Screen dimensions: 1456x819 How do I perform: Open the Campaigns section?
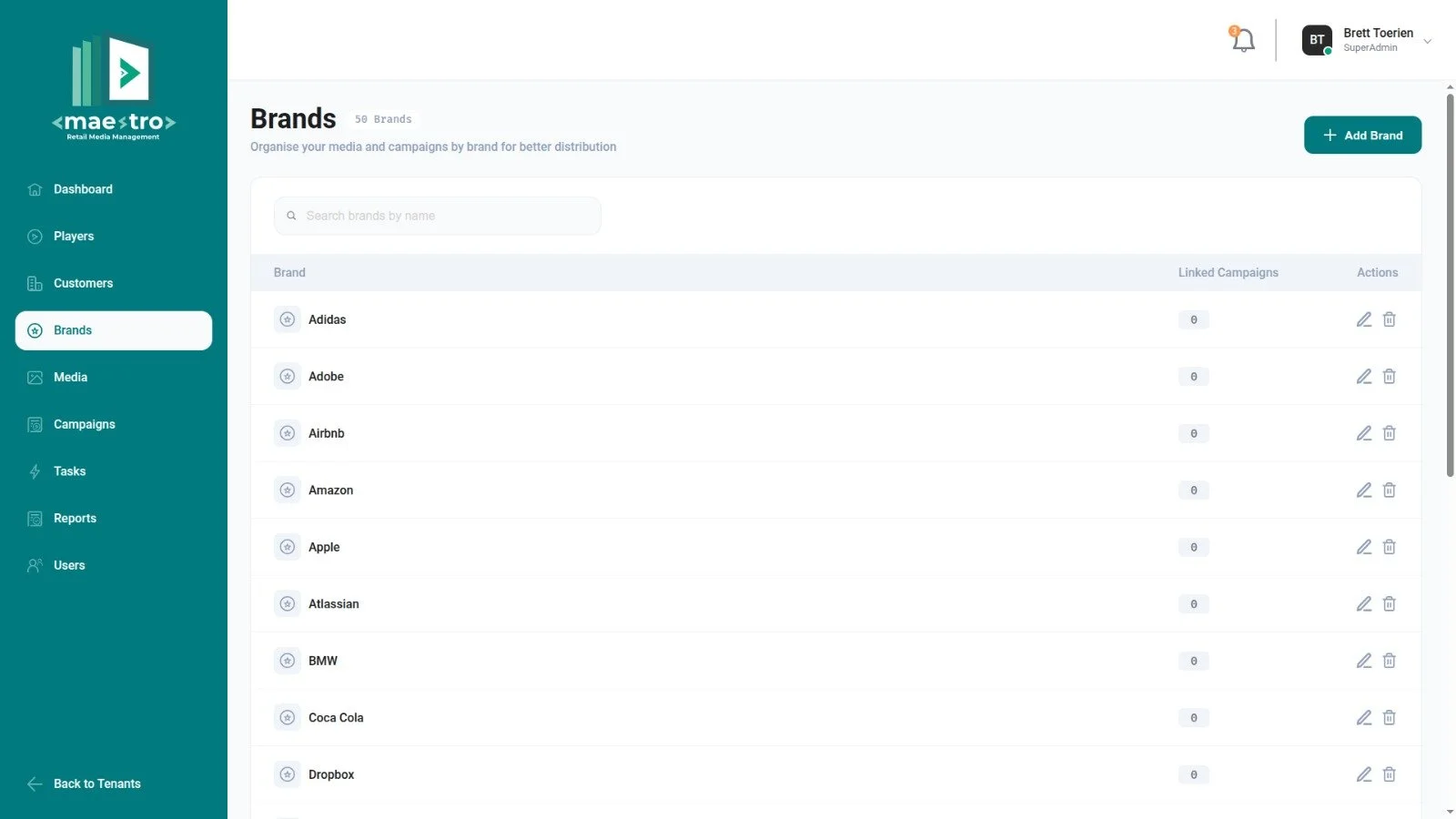click(114, 425)
